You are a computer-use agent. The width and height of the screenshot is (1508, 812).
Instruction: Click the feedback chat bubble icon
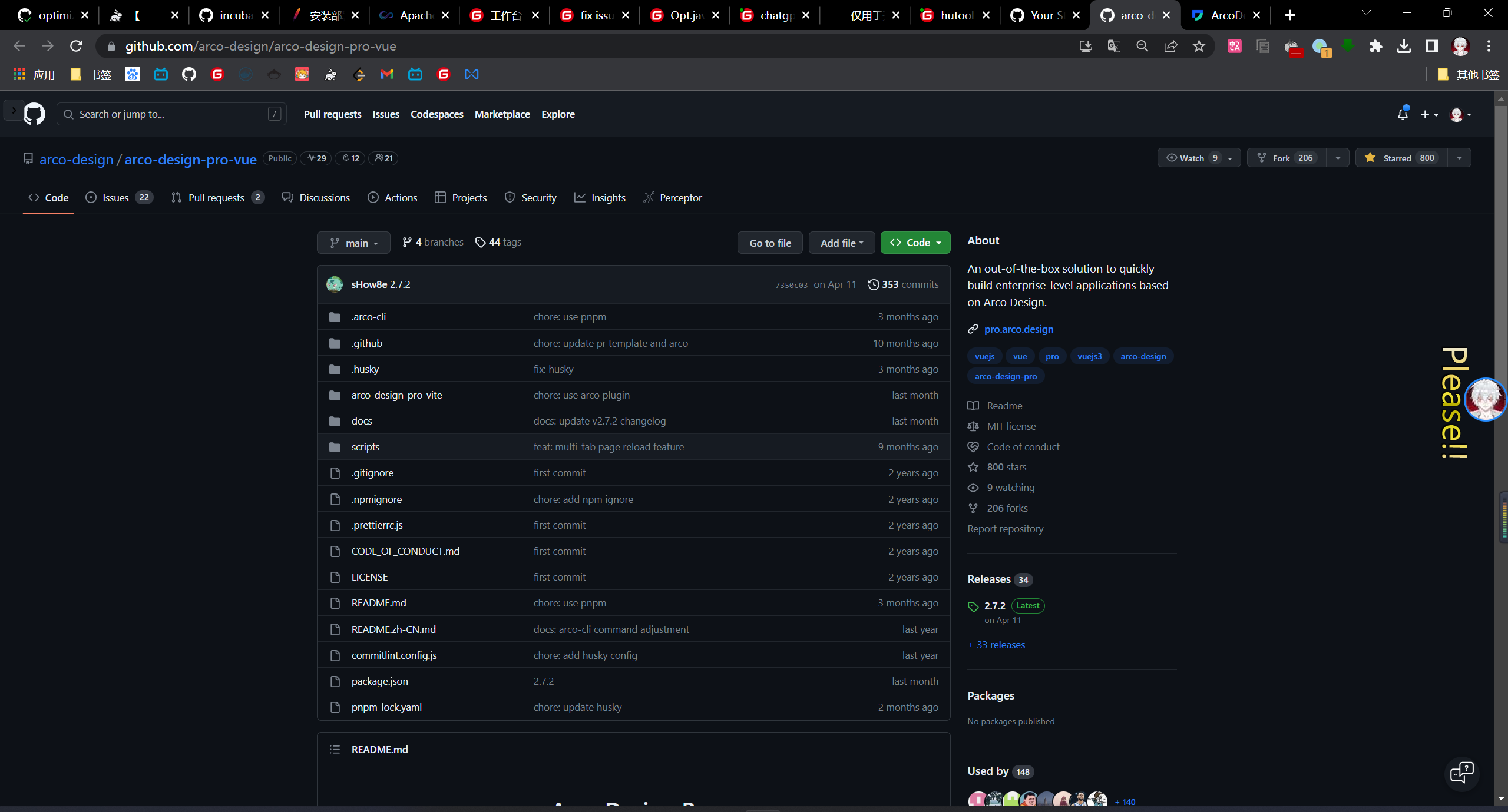pos(1461,773)
